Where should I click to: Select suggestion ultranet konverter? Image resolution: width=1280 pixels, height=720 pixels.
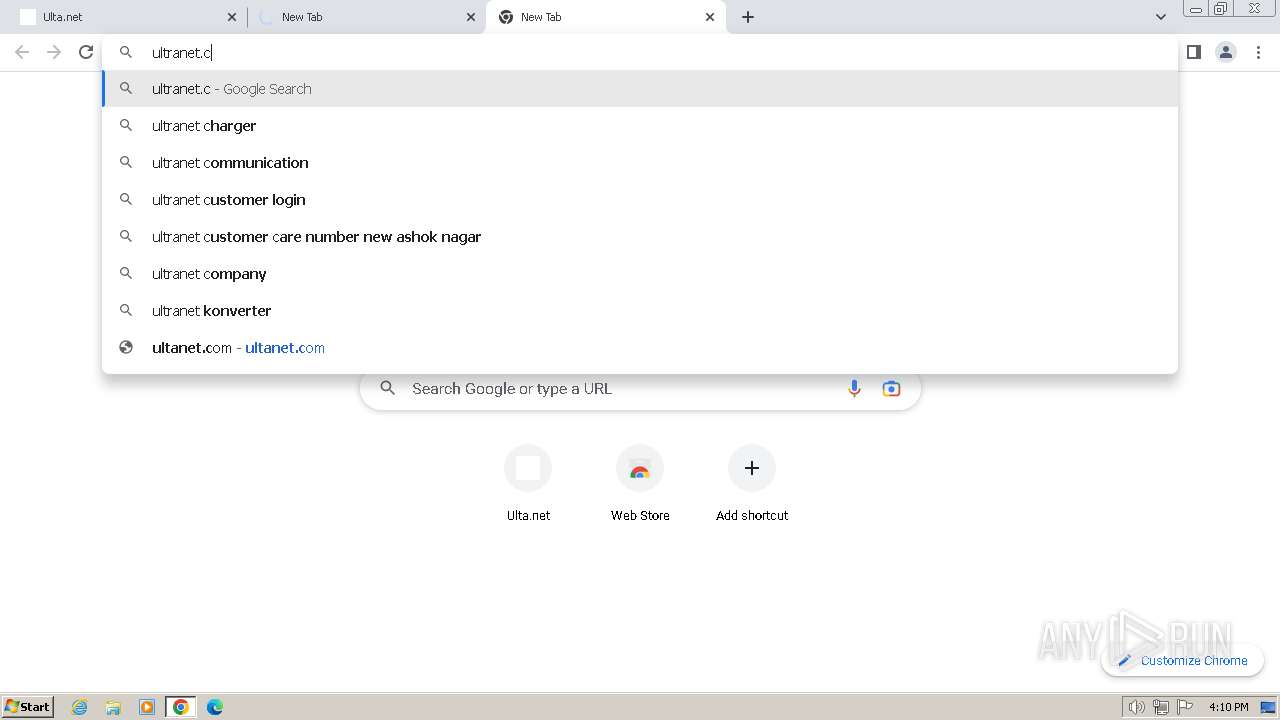point(640,311)
